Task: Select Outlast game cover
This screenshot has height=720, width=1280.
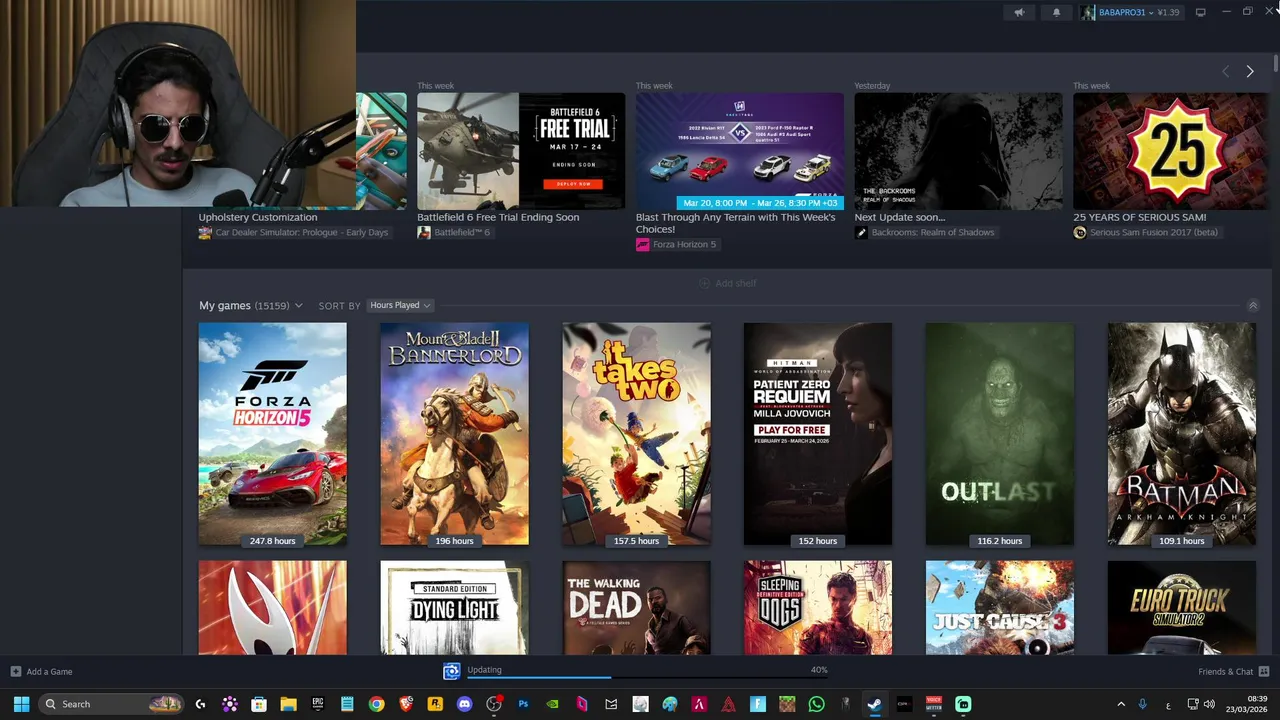Action: pyautogui.click(x=1000, y=434)
